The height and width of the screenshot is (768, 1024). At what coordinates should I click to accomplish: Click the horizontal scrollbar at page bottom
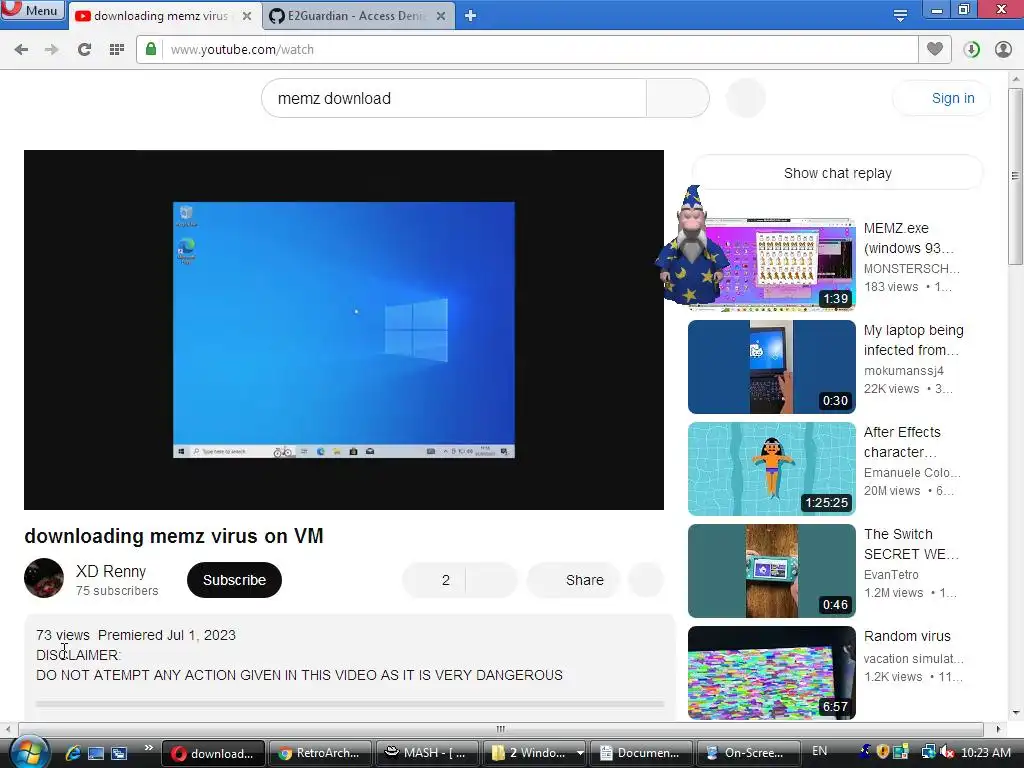coord(501,729)
